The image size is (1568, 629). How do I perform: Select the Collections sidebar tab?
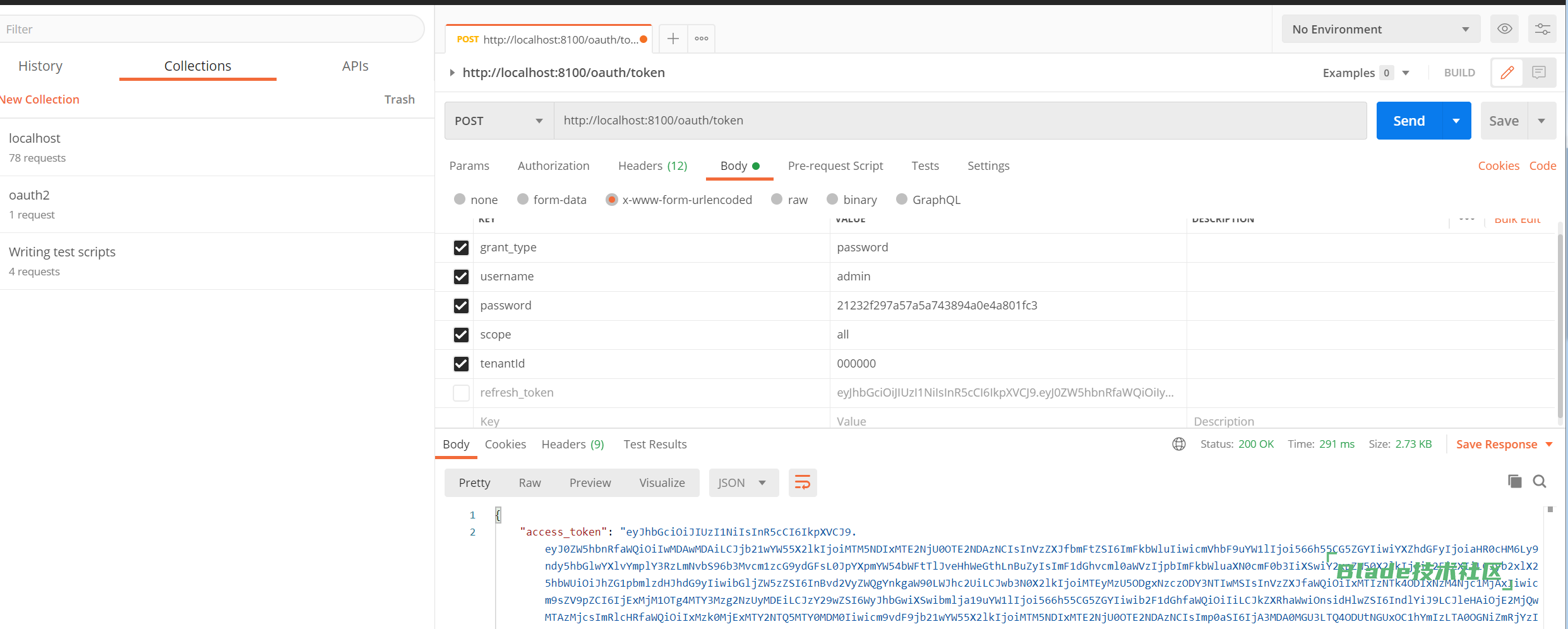pyautogui.click(x=198, y=66)
